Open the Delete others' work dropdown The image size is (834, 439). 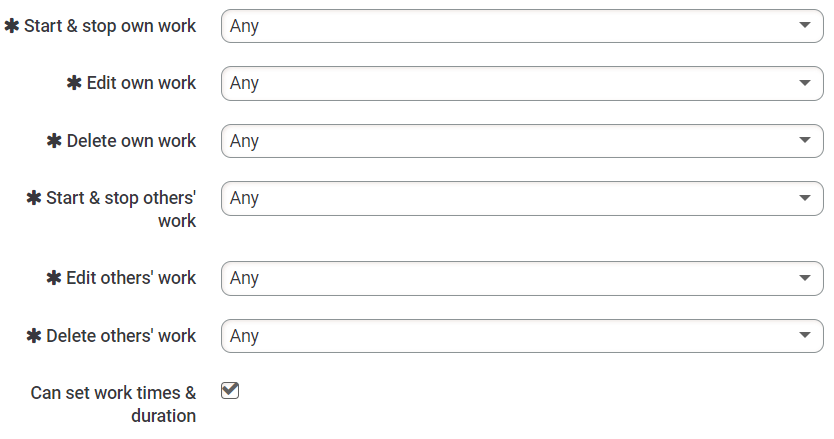click(522, 336)
